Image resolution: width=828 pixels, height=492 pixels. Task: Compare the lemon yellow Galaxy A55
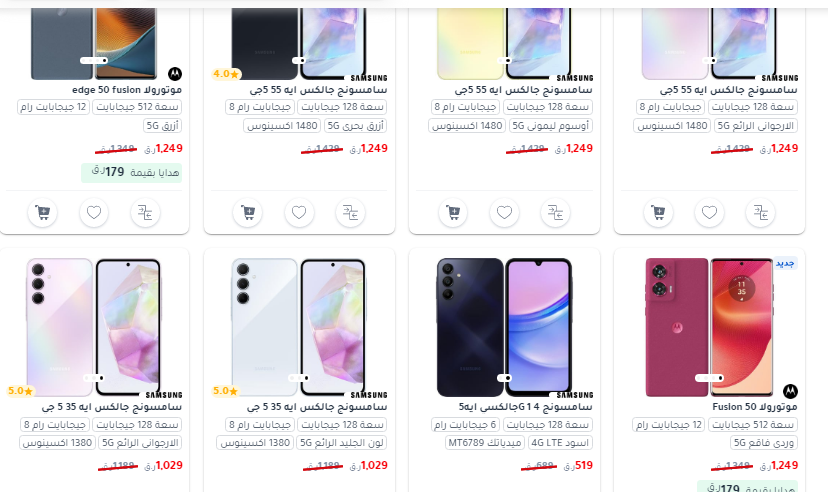(556, 213)
